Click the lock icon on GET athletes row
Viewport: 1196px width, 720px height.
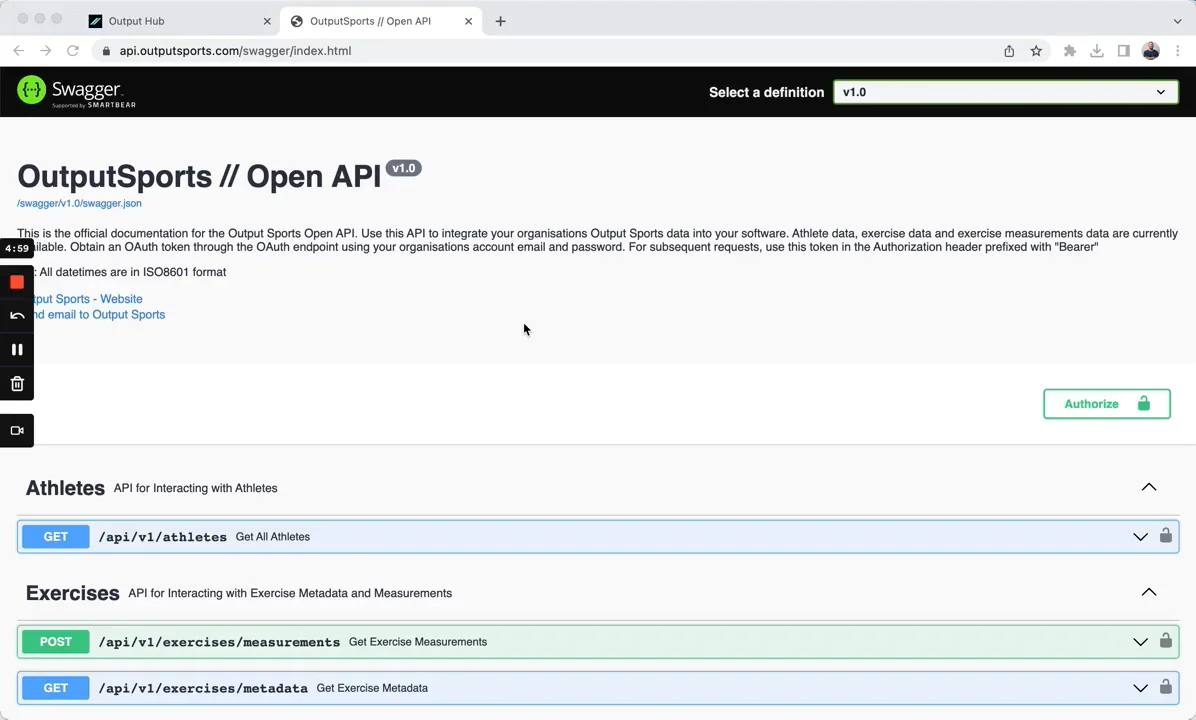tap(1165, 535)
